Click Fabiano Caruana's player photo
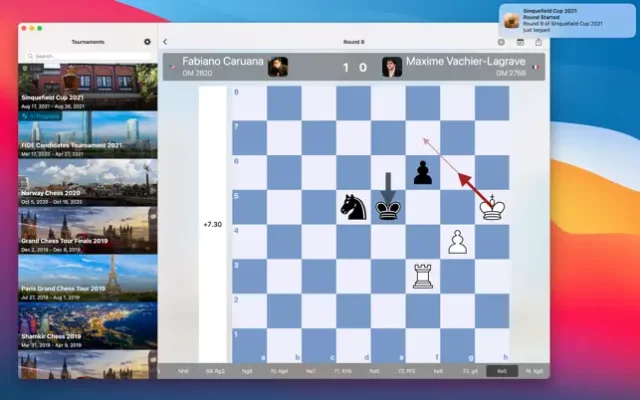Screen dimensions: 640x400 [x=278, y=67]
